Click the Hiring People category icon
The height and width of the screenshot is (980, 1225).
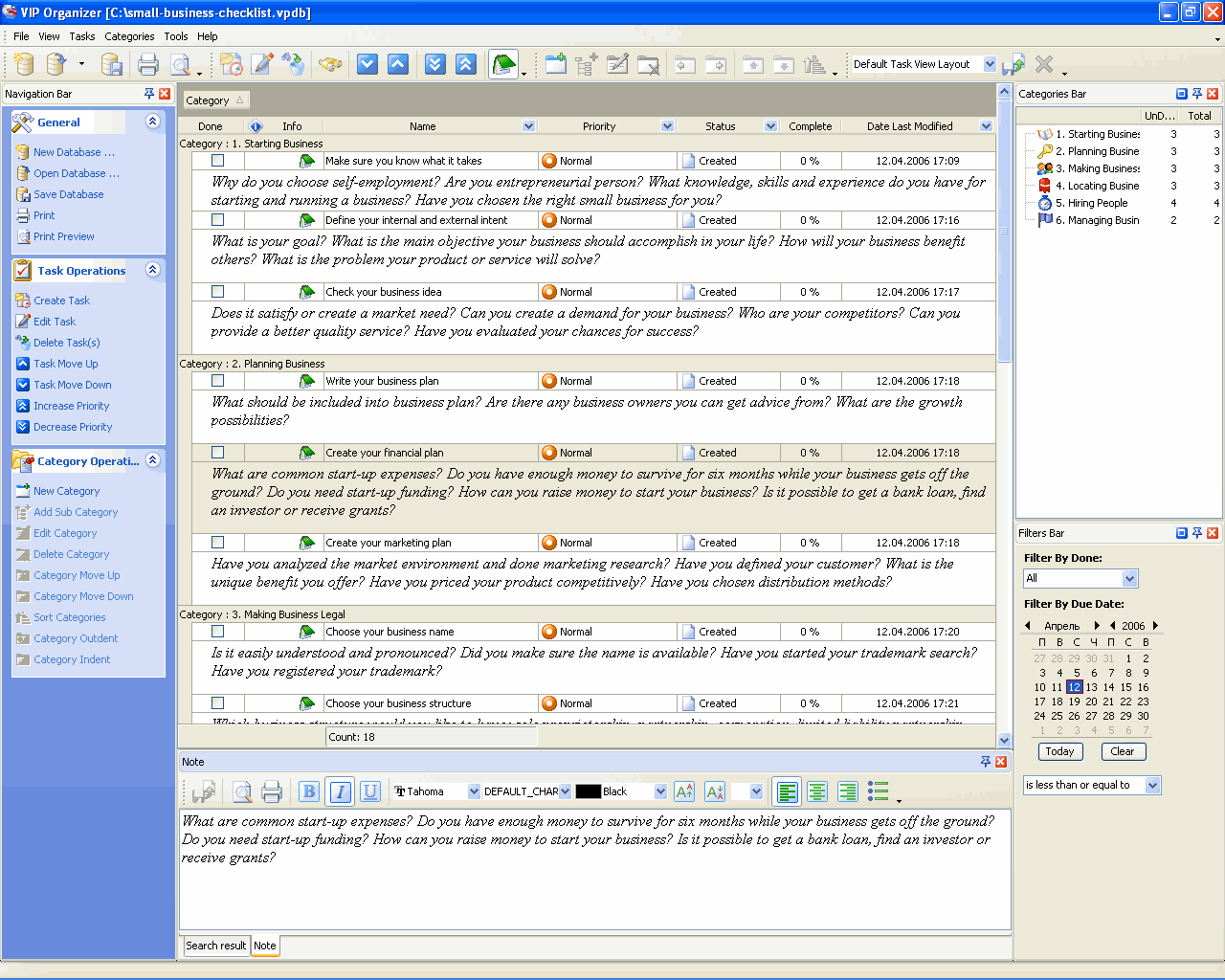pyautogui.click(x=1045, y=203)
